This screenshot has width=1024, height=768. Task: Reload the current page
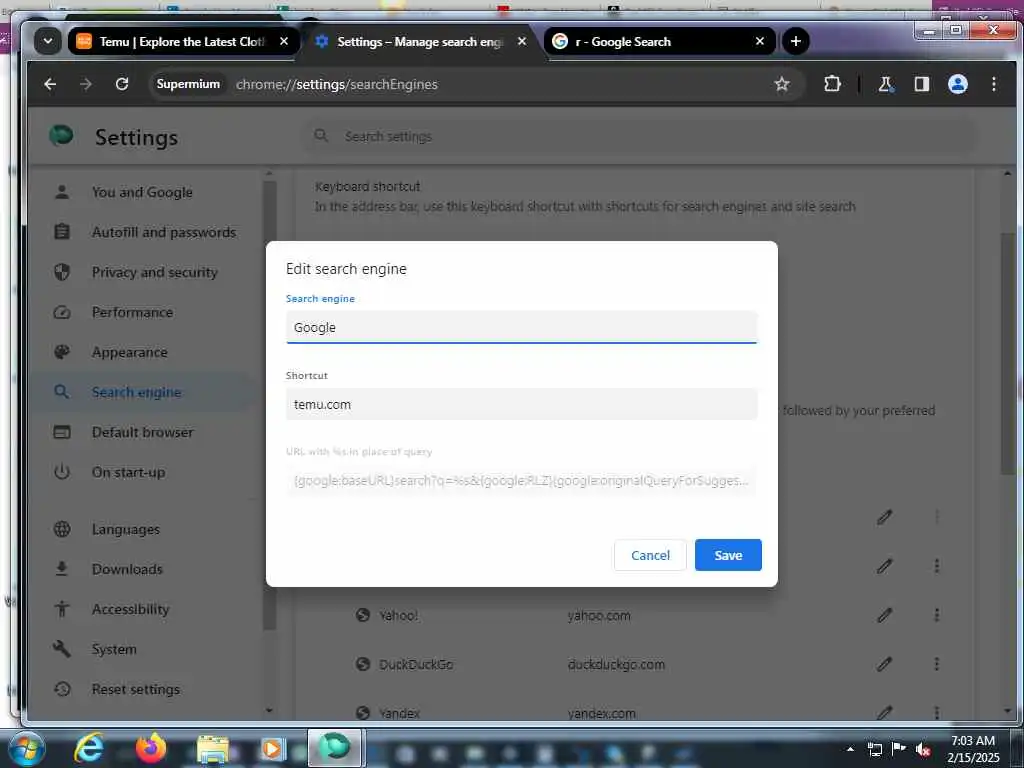coord(122,84)
